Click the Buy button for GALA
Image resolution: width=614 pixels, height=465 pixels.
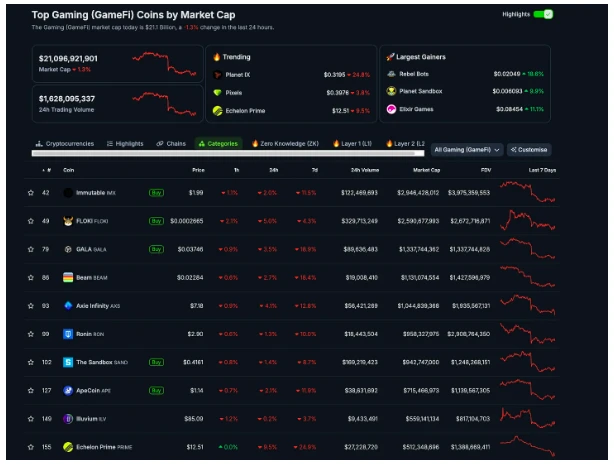(156, 249)
